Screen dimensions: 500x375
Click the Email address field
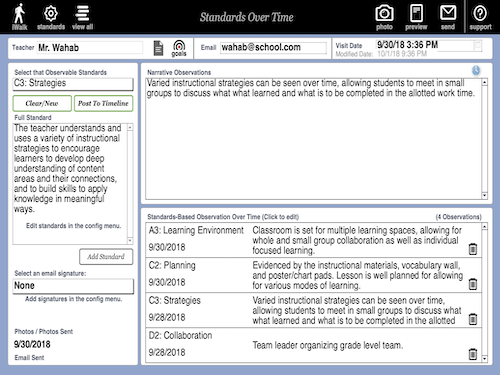click(273, 47)
